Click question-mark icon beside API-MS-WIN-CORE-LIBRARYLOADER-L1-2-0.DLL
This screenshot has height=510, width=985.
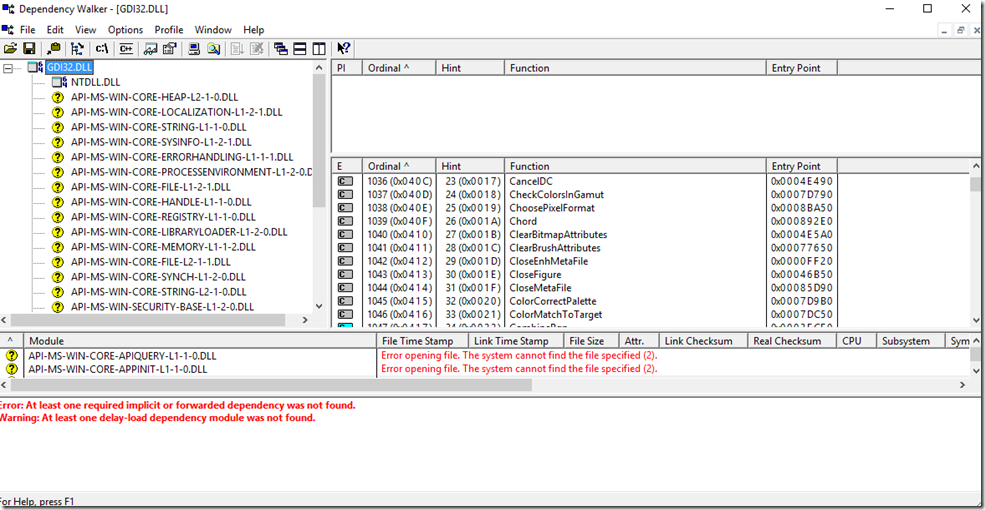point(58,232)
